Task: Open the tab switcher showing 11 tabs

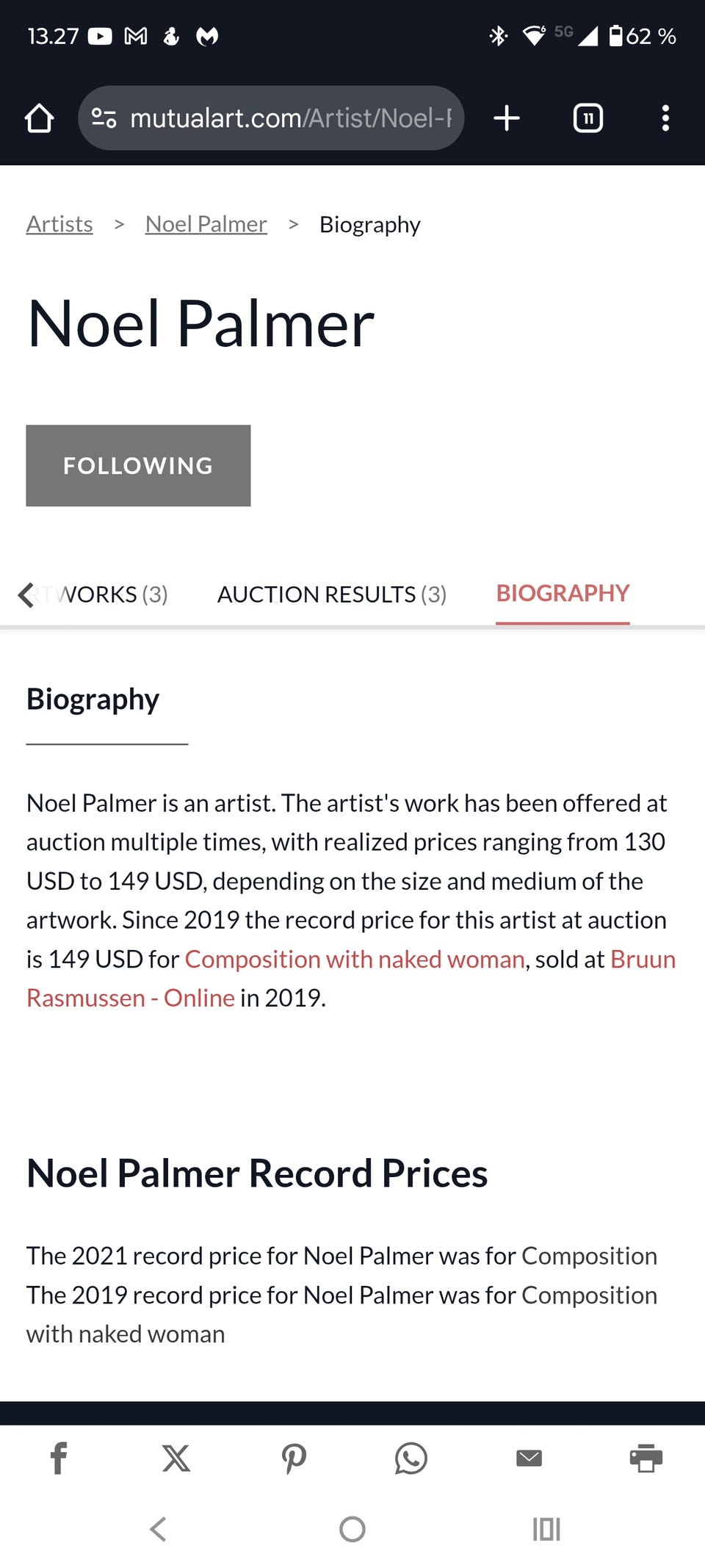Action: (587, 118)
